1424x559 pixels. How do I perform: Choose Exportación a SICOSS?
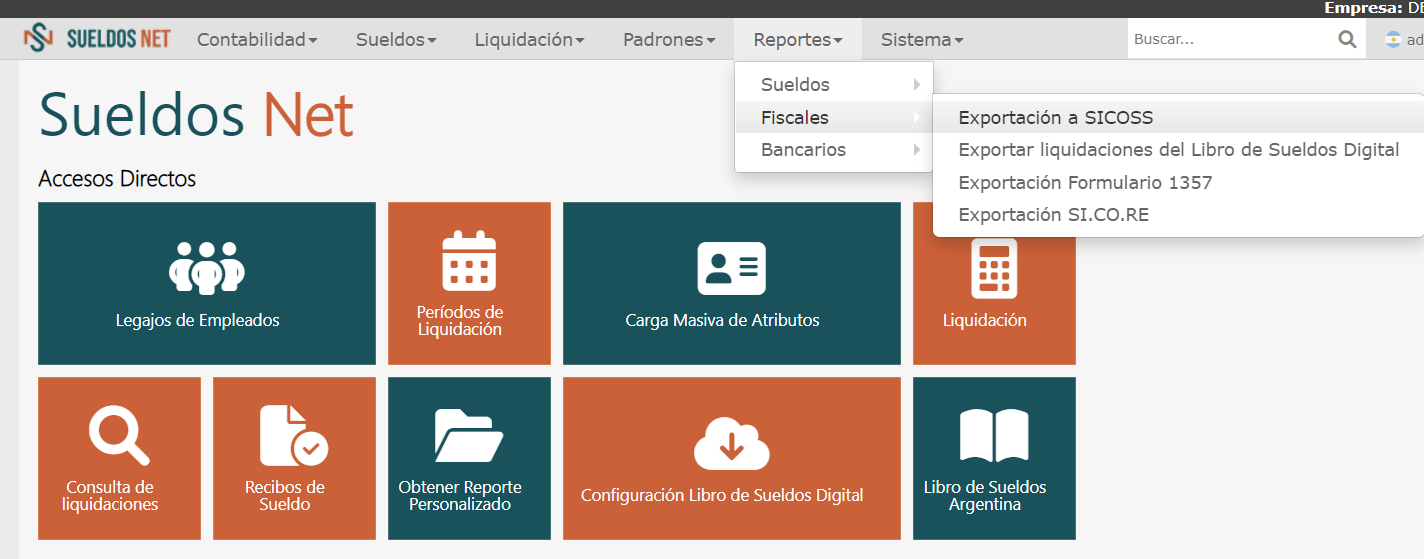pos(1178,117)
